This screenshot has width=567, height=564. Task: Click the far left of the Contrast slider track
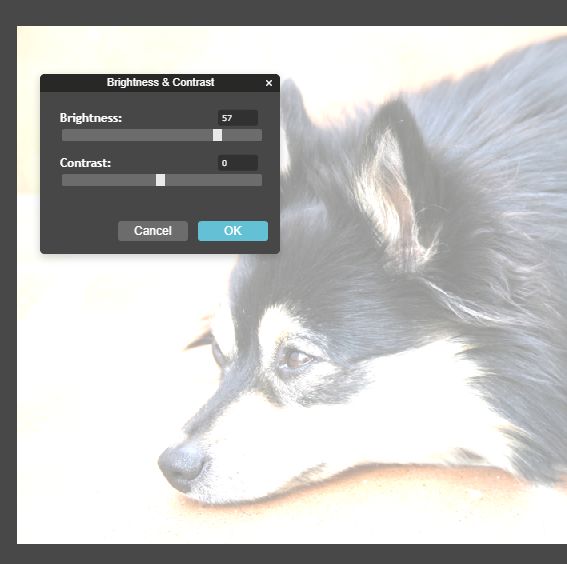pos(65,180)
